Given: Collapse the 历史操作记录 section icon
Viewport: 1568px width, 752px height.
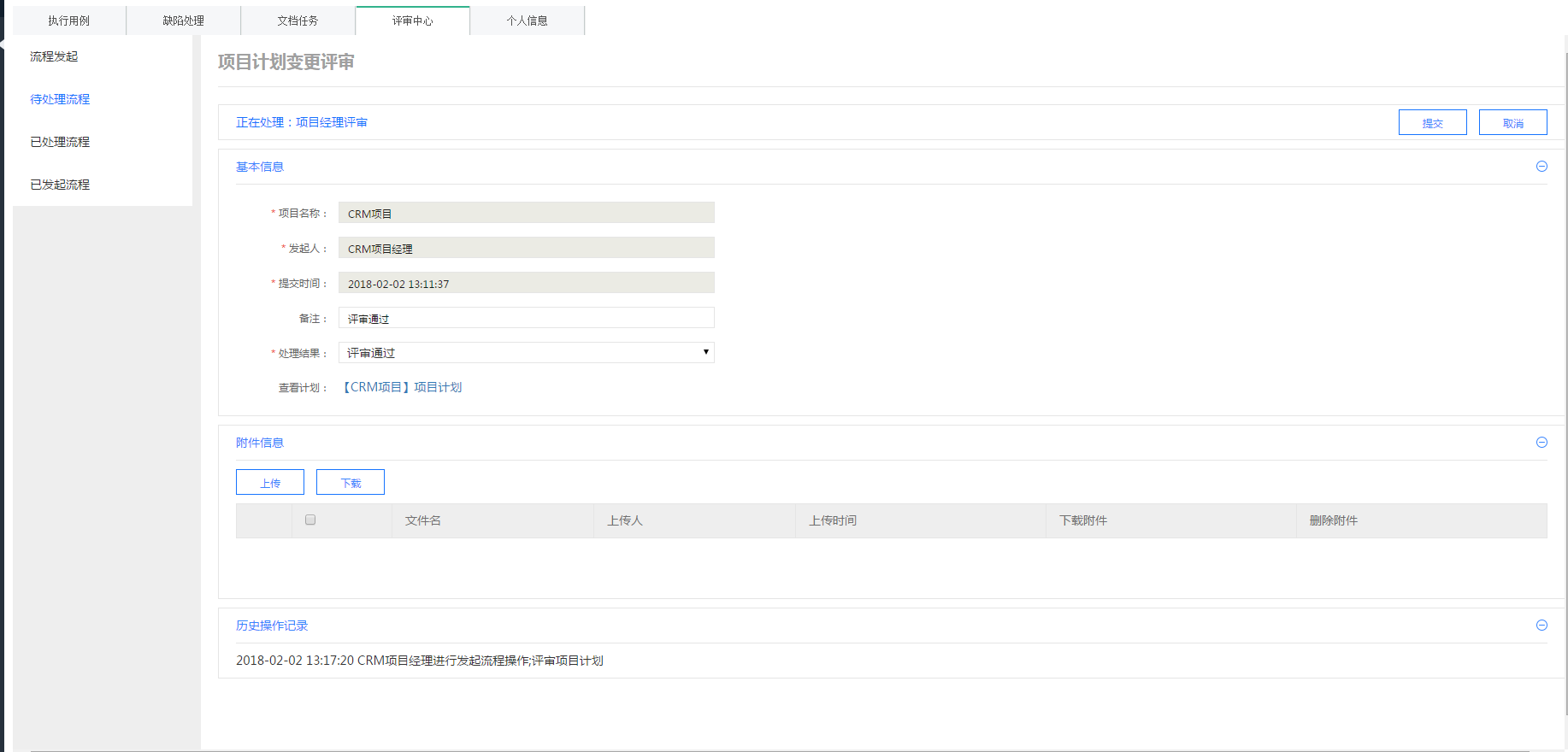Looking at the screenshot, I should point(1541,626).
